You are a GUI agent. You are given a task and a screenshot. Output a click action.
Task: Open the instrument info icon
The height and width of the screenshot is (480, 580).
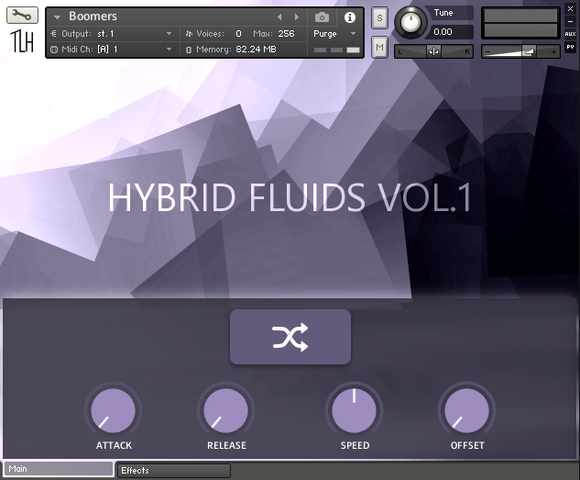(x=350, y=17)
